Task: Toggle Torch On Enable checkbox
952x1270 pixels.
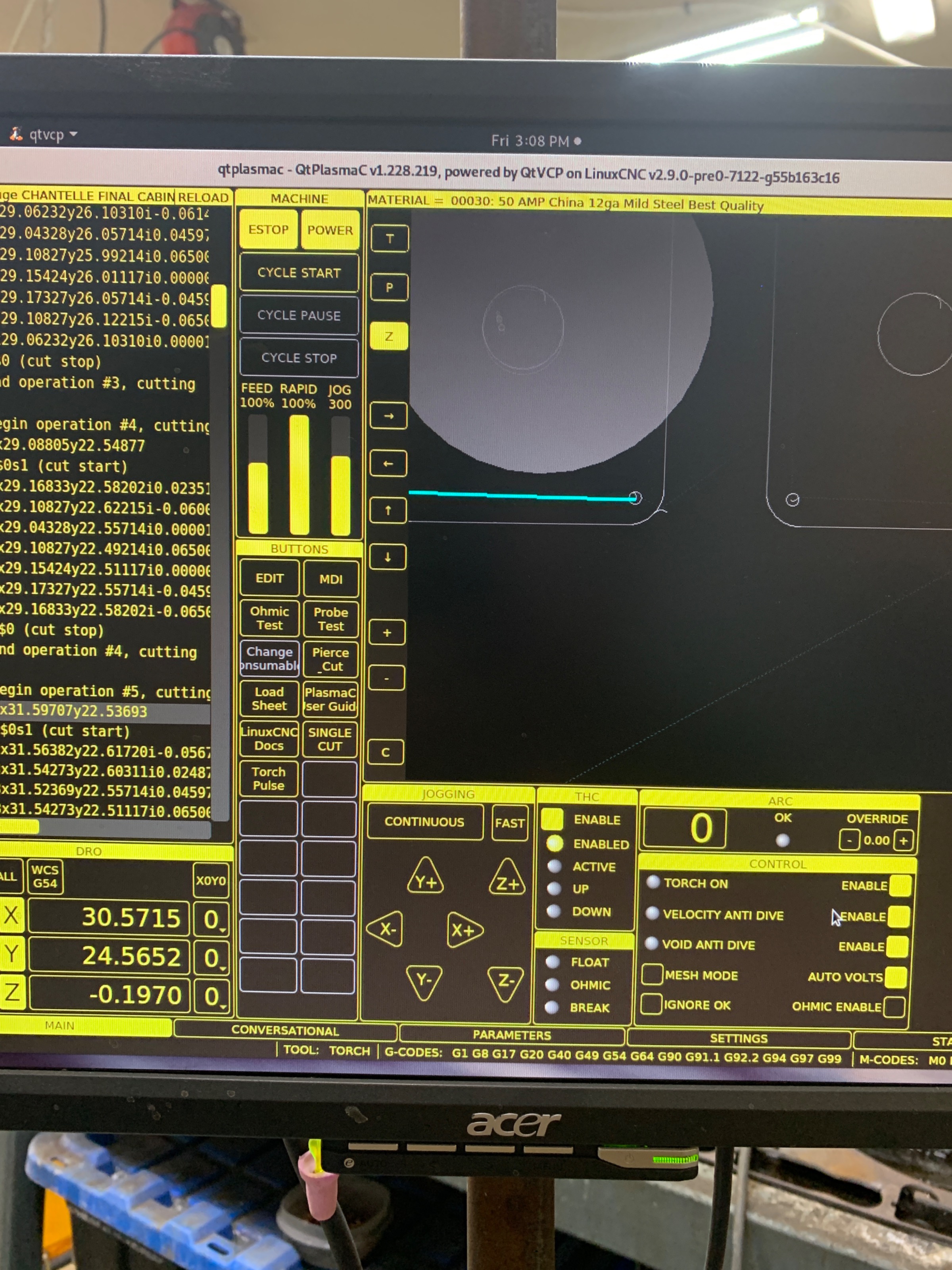Action: click(900, 886)
